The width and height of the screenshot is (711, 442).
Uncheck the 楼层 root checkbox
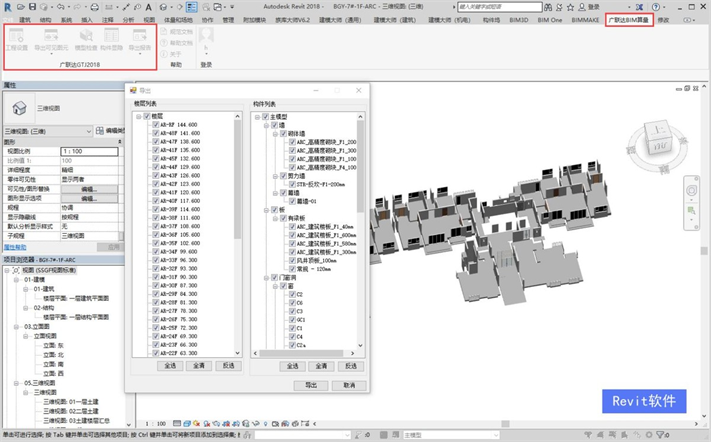(x=147, y=117)
